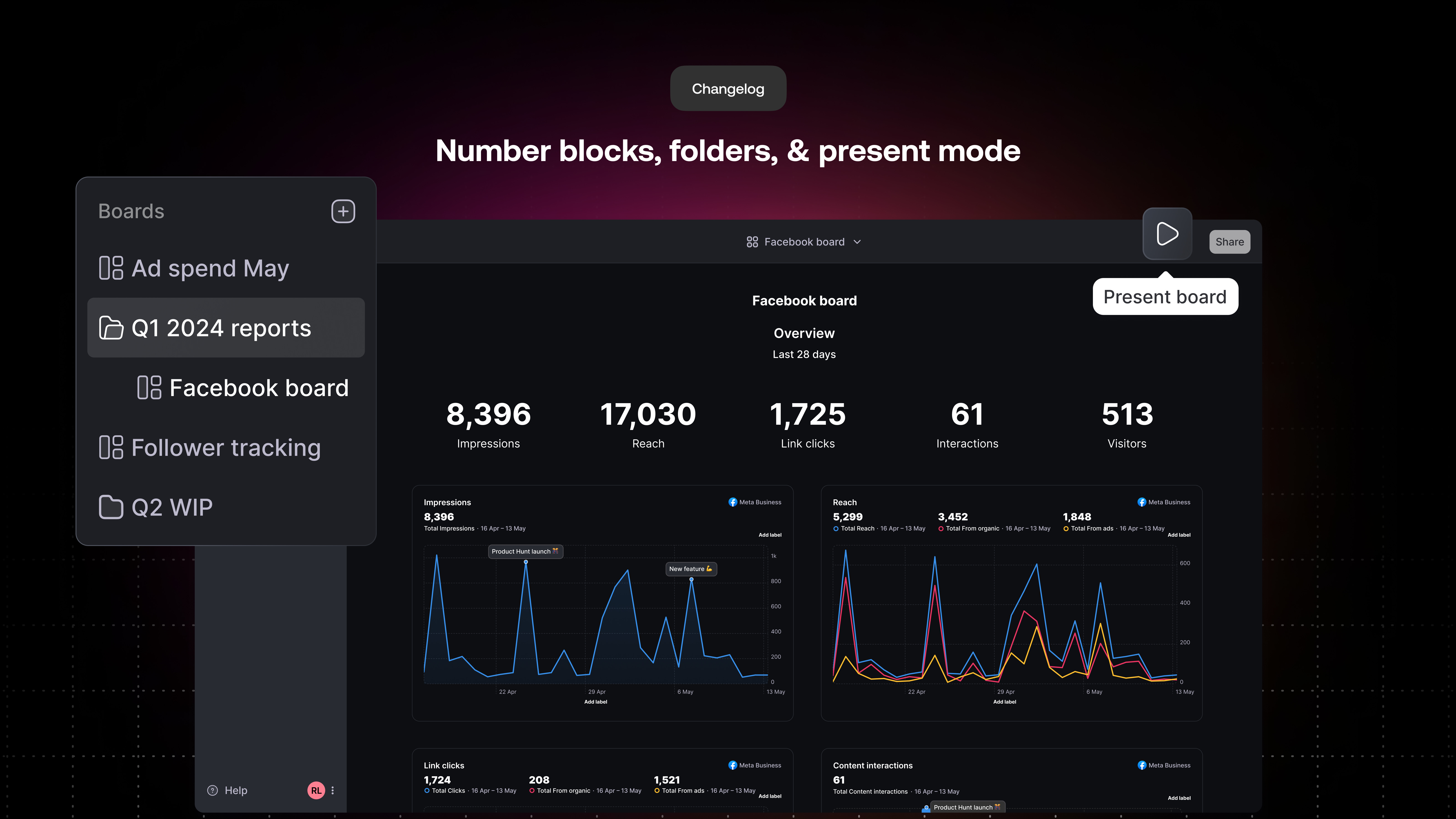This screenshot has height=819, width=1456.
Task: Expand the Q2 WIP folder
Action: (172, 507)
